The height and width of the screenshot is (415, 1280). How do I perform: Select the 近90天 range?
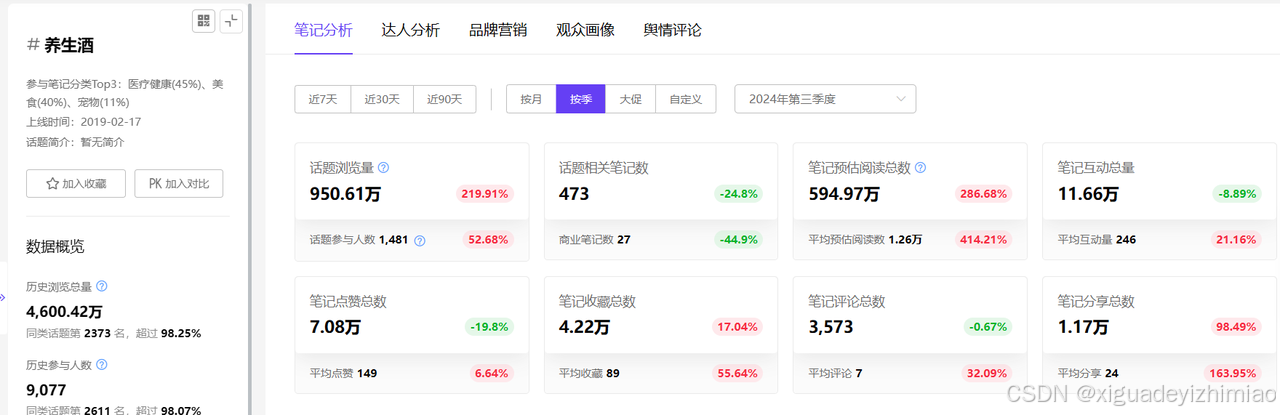[x=445, y=99]
